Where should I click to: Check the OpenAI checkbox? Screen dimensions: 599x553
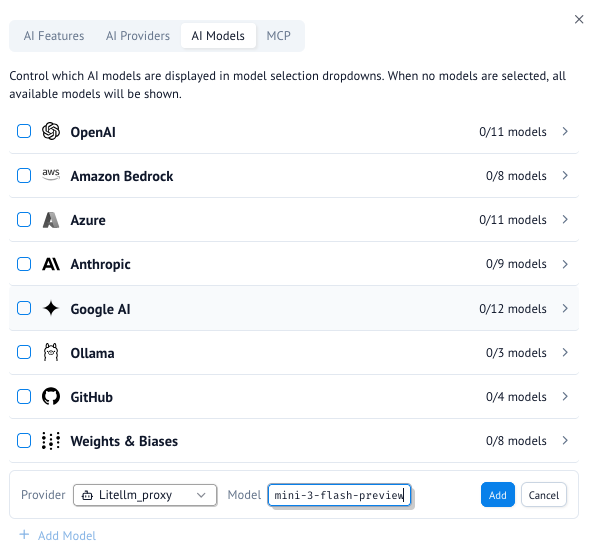24,131
